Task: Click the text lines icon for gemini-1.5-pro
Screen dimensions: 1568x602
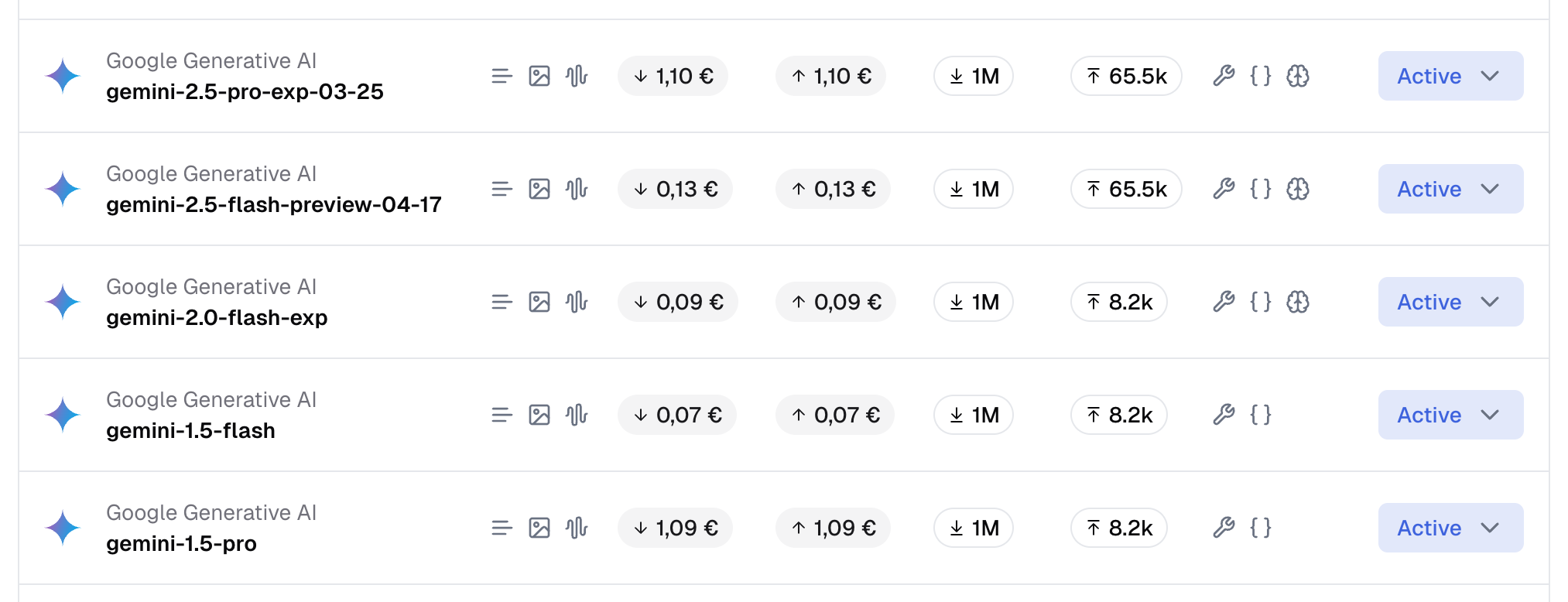Action: point(502,528)
